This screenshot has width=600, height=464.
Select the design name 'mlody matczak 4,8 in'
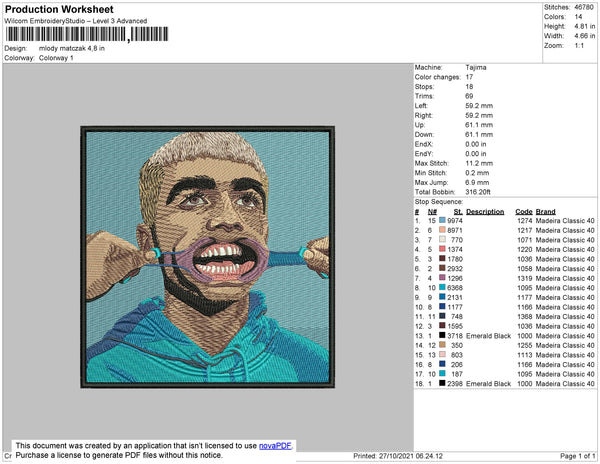72,49
